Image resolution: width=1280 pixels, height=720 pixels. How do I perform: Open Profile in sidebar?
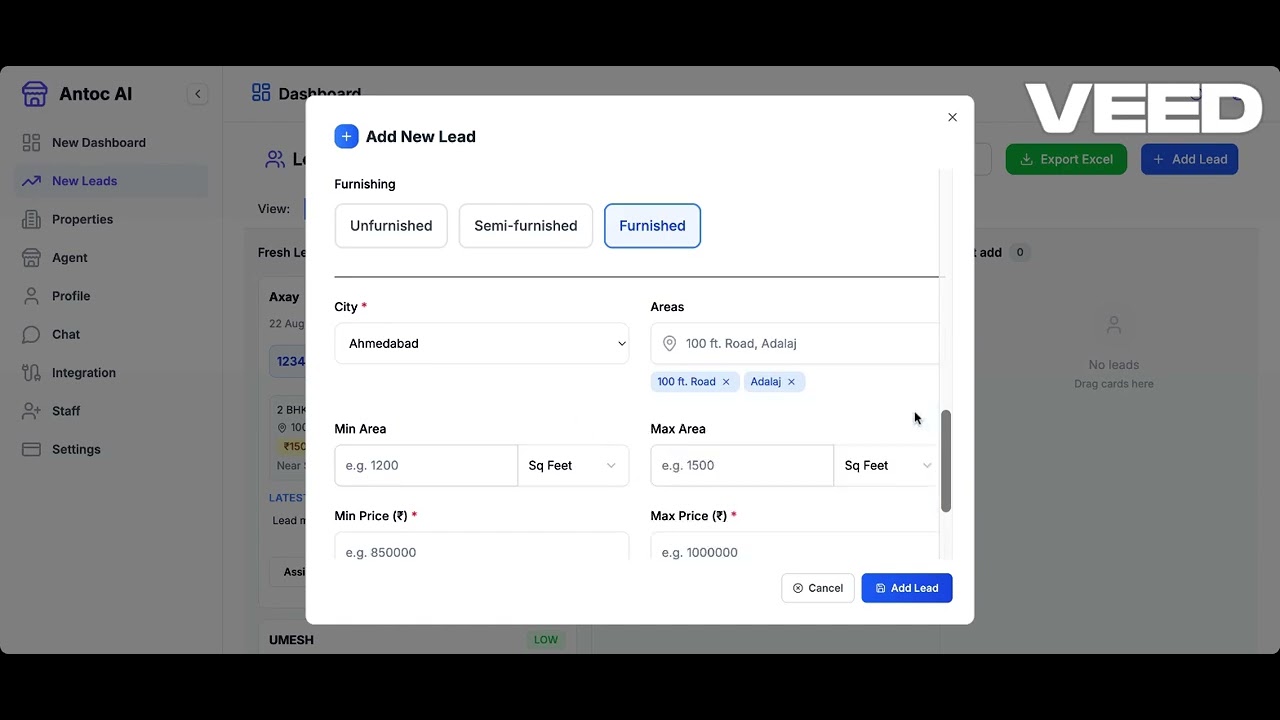[x=111, y=296]
